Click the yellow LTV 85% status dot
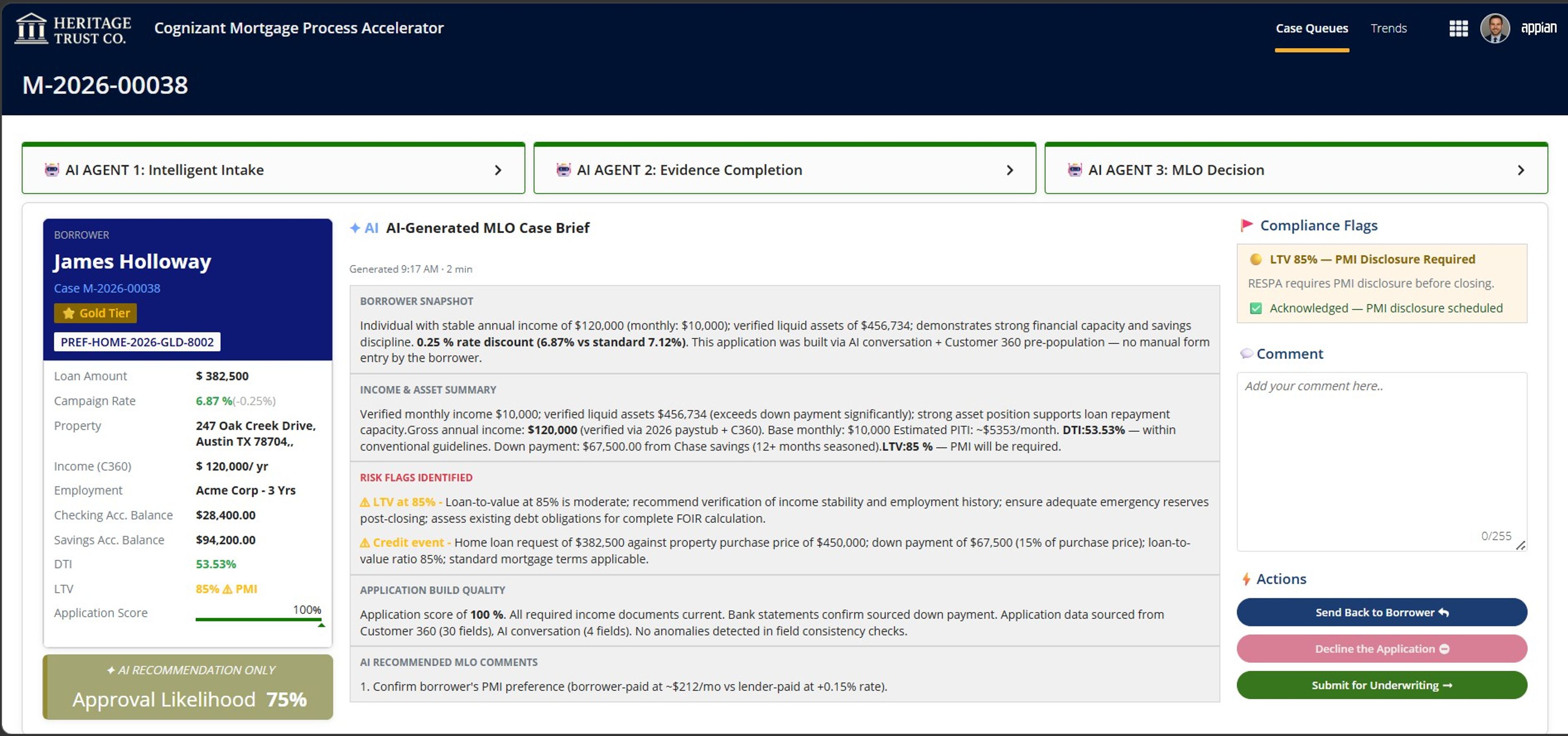Viewport: 1568px width, 736px height. tap(1255, 259)
